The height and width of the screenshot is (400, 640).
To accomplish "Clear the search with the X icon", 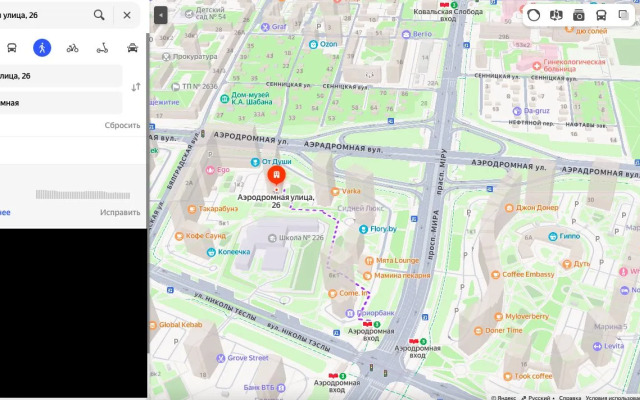I will pyautogui.click(x=127, y=15).
